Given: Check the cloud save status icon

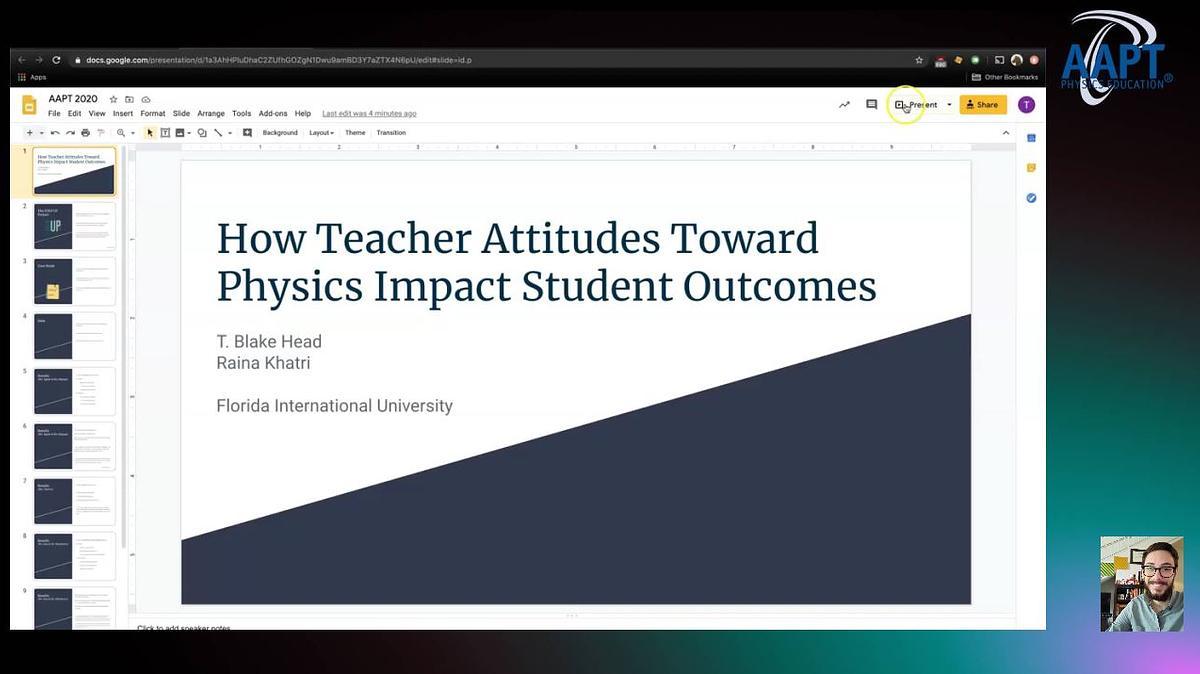Looking at the screenshot, I should coord(146,100).
